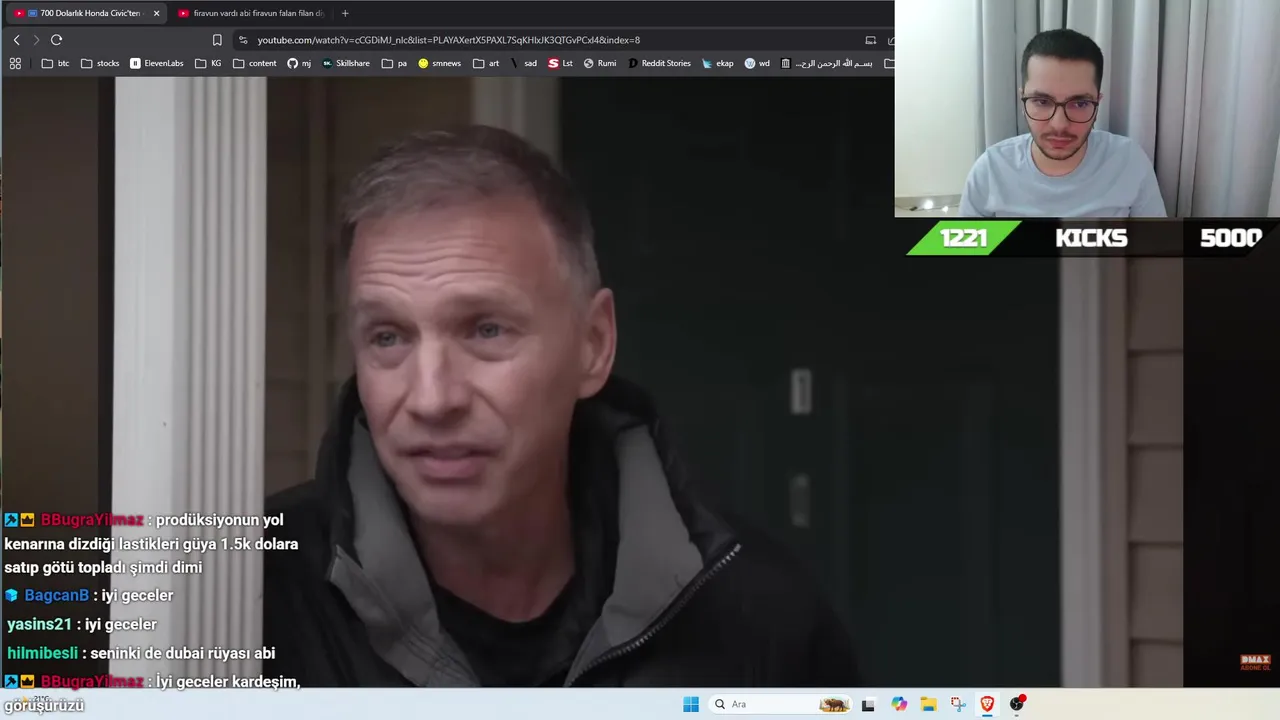1280x720 pixels.
Task: Open the stocks bookmark folder
Action: pyautogui.click(x=100, y=63)
